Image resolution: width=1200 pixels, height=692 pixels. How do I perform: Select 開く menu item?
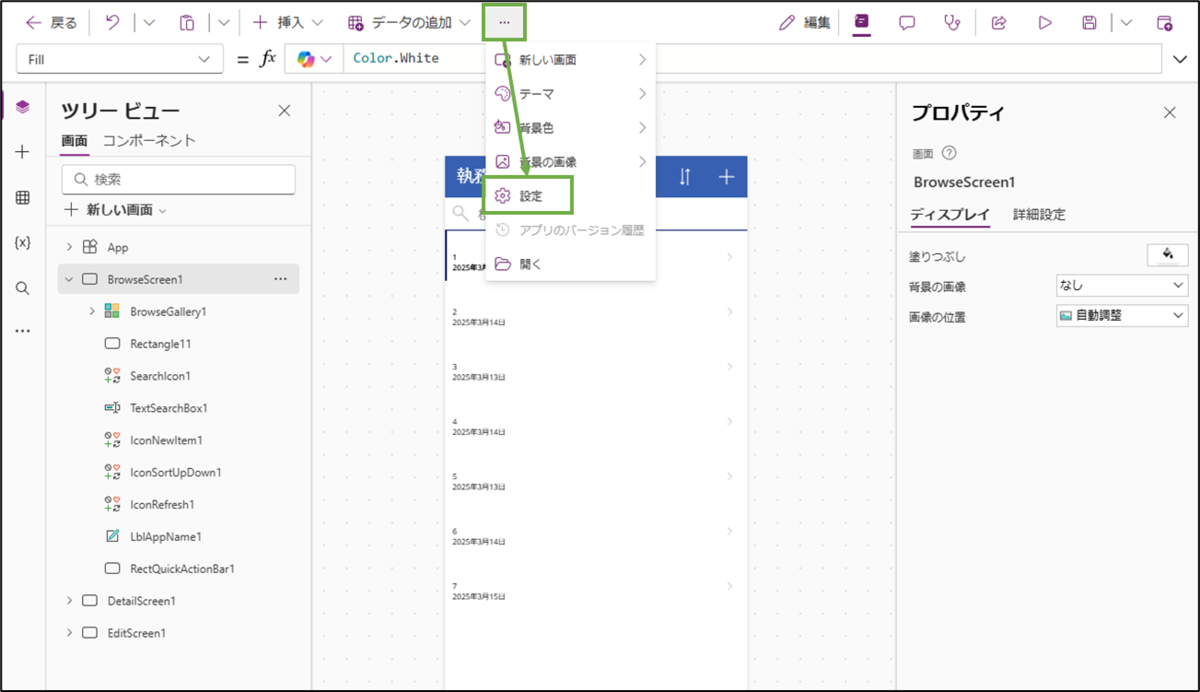(570, 264)
